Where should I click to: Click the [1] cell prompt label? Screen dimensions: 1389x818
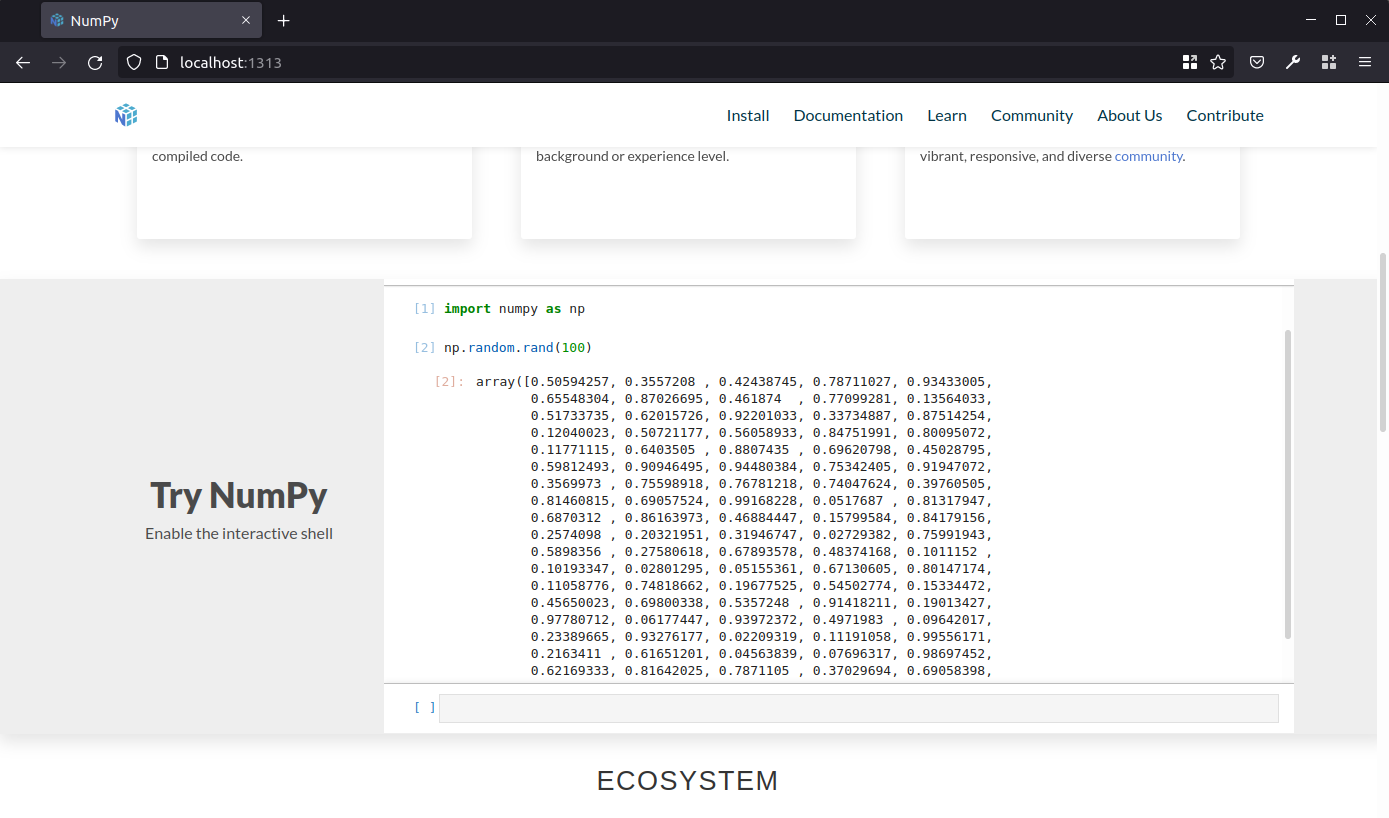click(425, 309)
